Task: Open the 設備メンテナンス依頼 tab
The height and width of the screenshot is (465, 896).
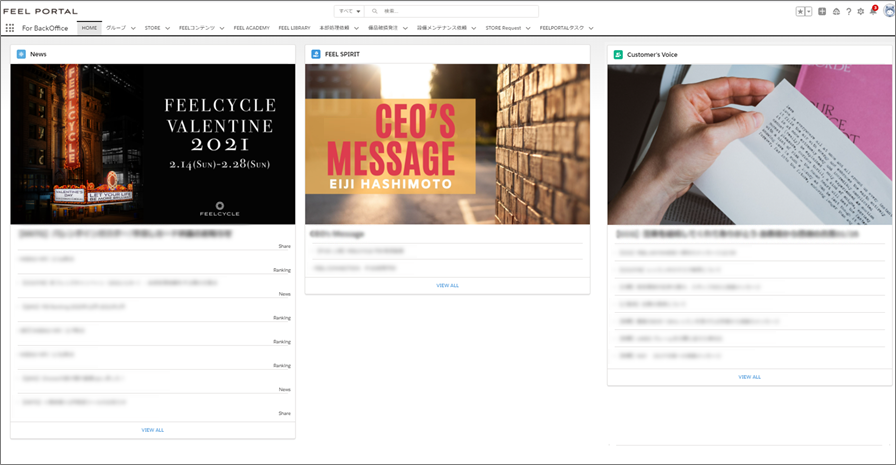Action: click(442, 27)
